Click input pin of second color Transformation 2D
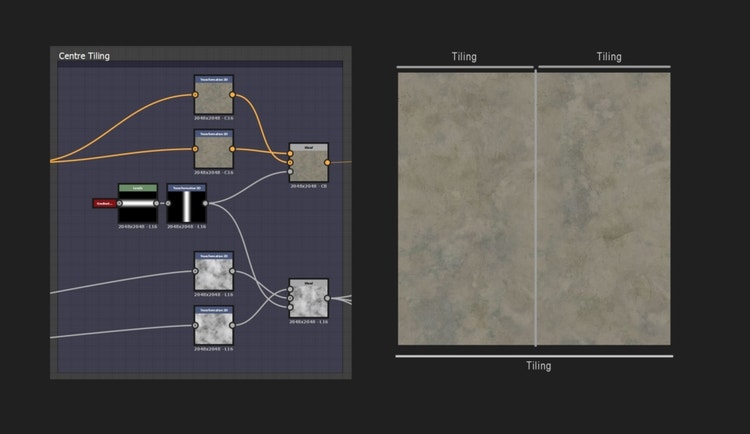 (x=195, y=149)
